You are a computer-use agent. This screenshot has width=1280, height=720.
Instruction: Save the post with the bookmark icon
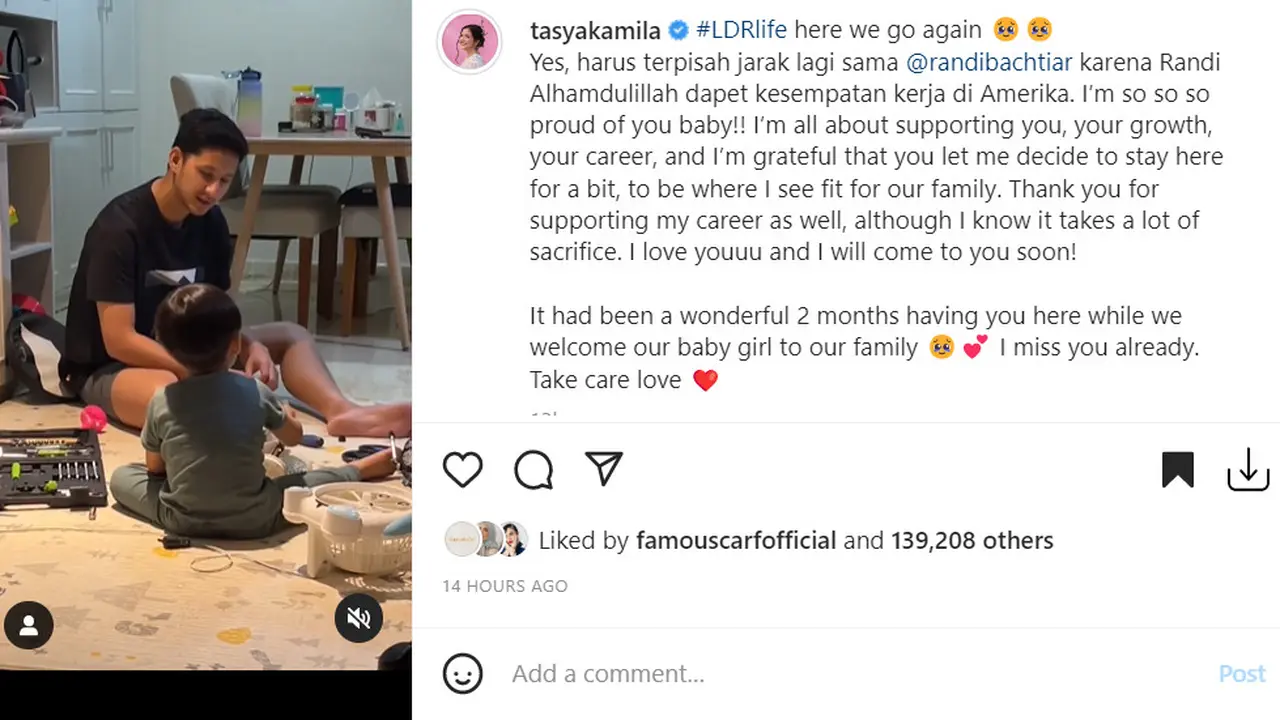1178,469
